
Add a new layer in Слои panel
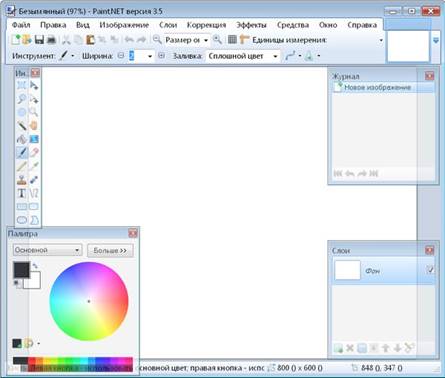(338, 349)
